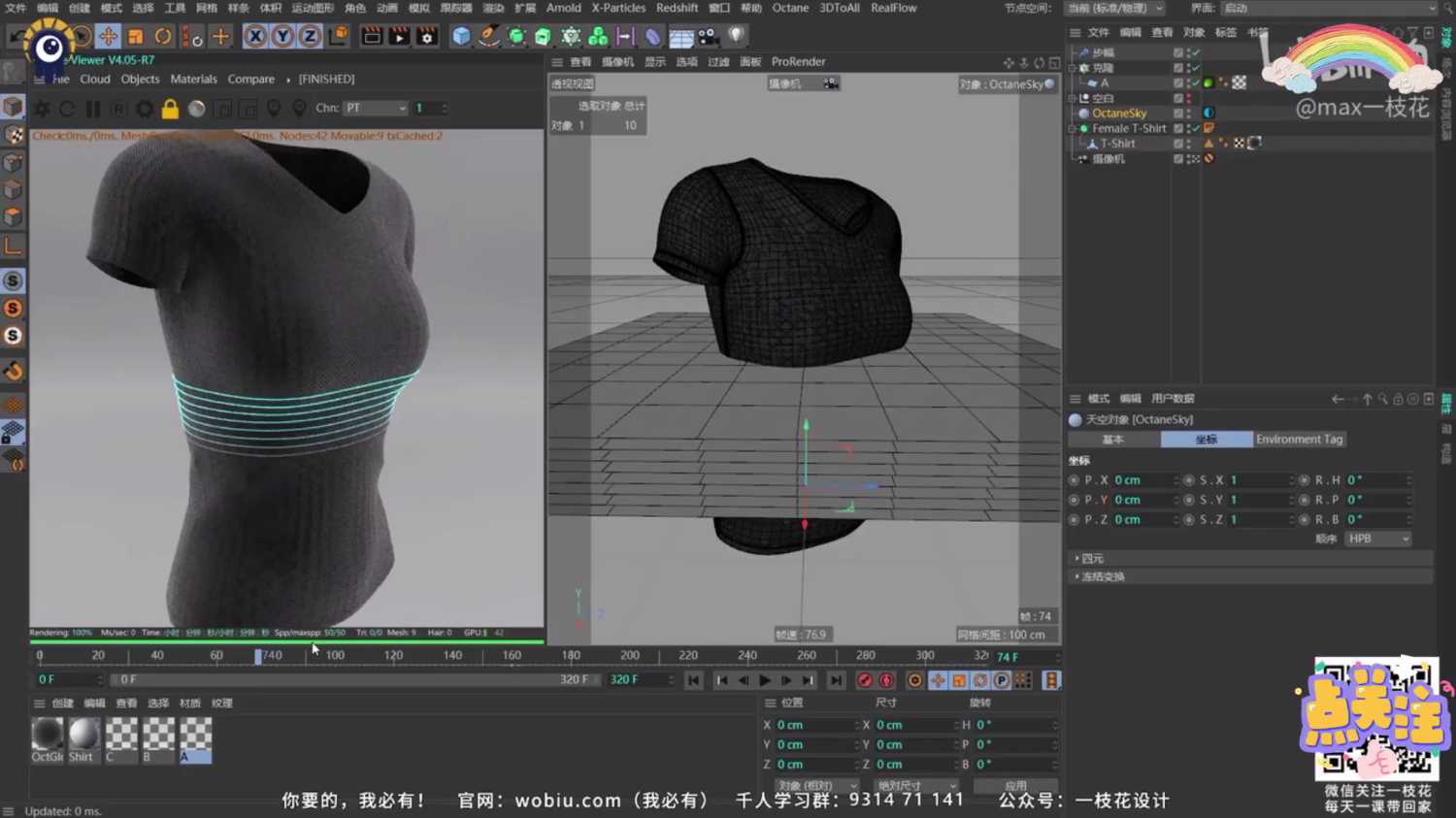
Task: Click Render View clapperboard icon
Action: point(372,37)
